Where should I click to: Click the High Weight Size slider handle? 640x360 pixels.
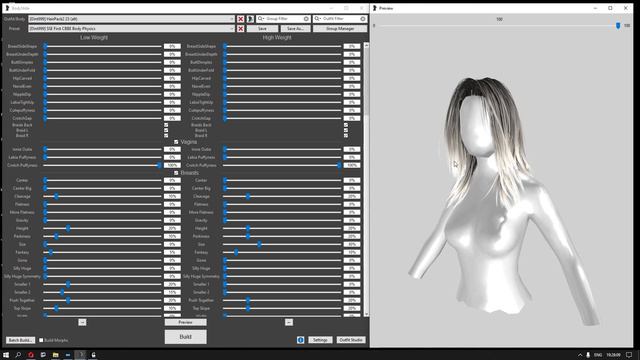coord(259,244)
